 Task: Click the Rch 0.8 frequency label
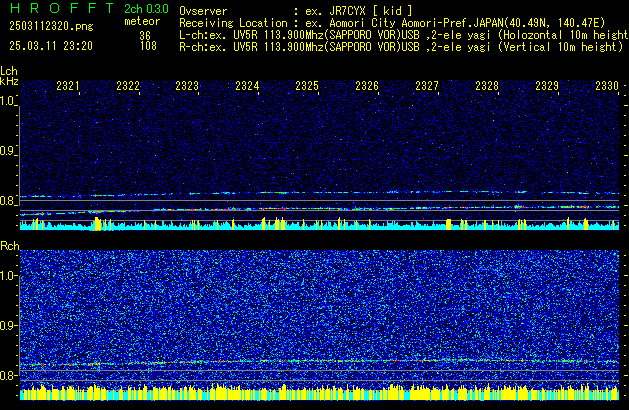(x=8, y=375)
